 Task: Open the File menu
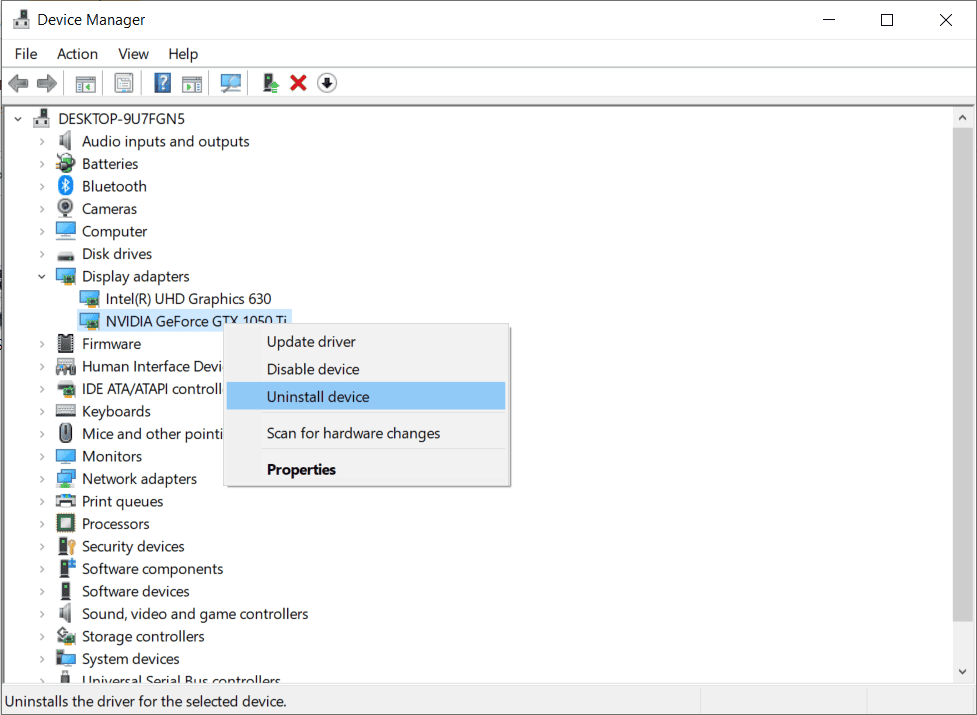26,54
